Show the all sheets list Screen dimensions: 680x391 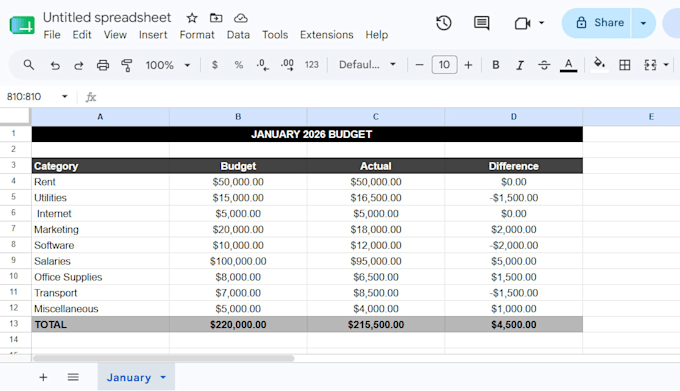(x=73, y=378)
